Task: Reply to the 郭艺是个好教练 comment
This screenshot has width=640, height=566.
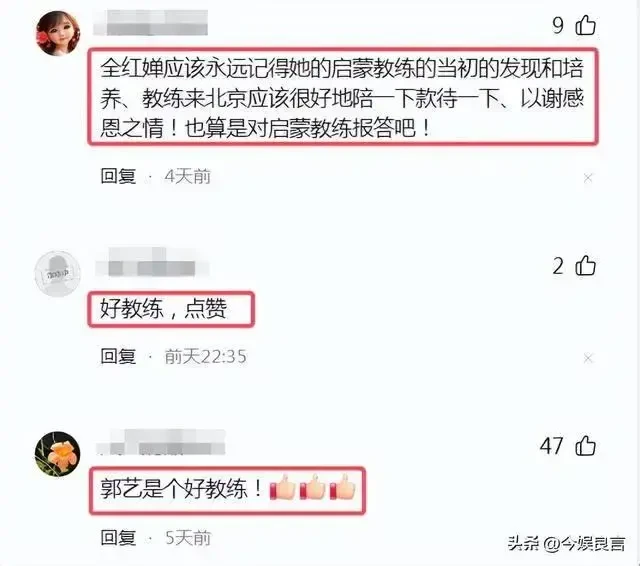Action: coord(118,537)
